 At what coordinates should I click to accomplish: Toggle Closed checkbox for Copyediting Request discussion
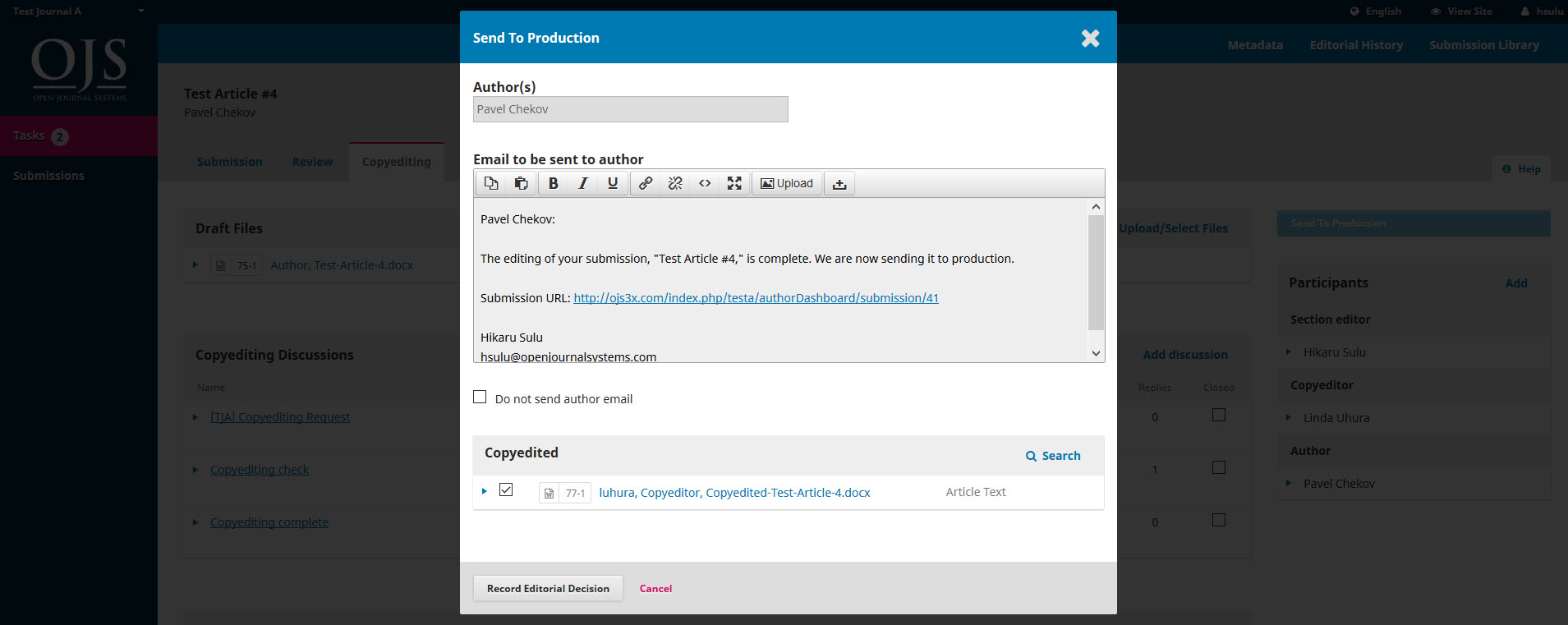click(x=1219, y=415)
